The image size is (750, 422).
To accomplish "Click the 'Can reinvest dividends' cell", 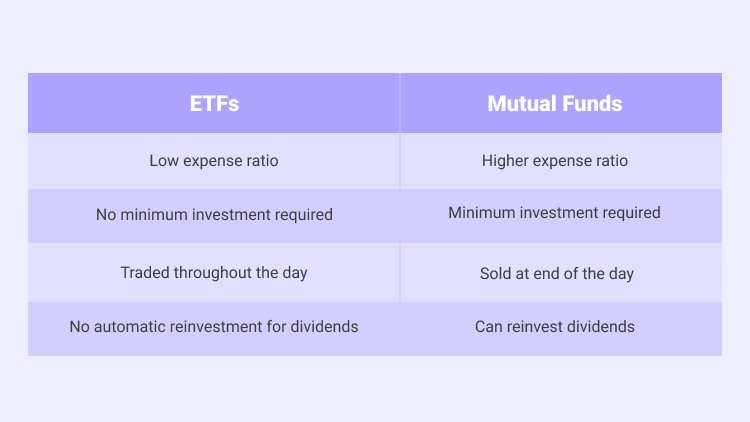I will pos(561,329).
